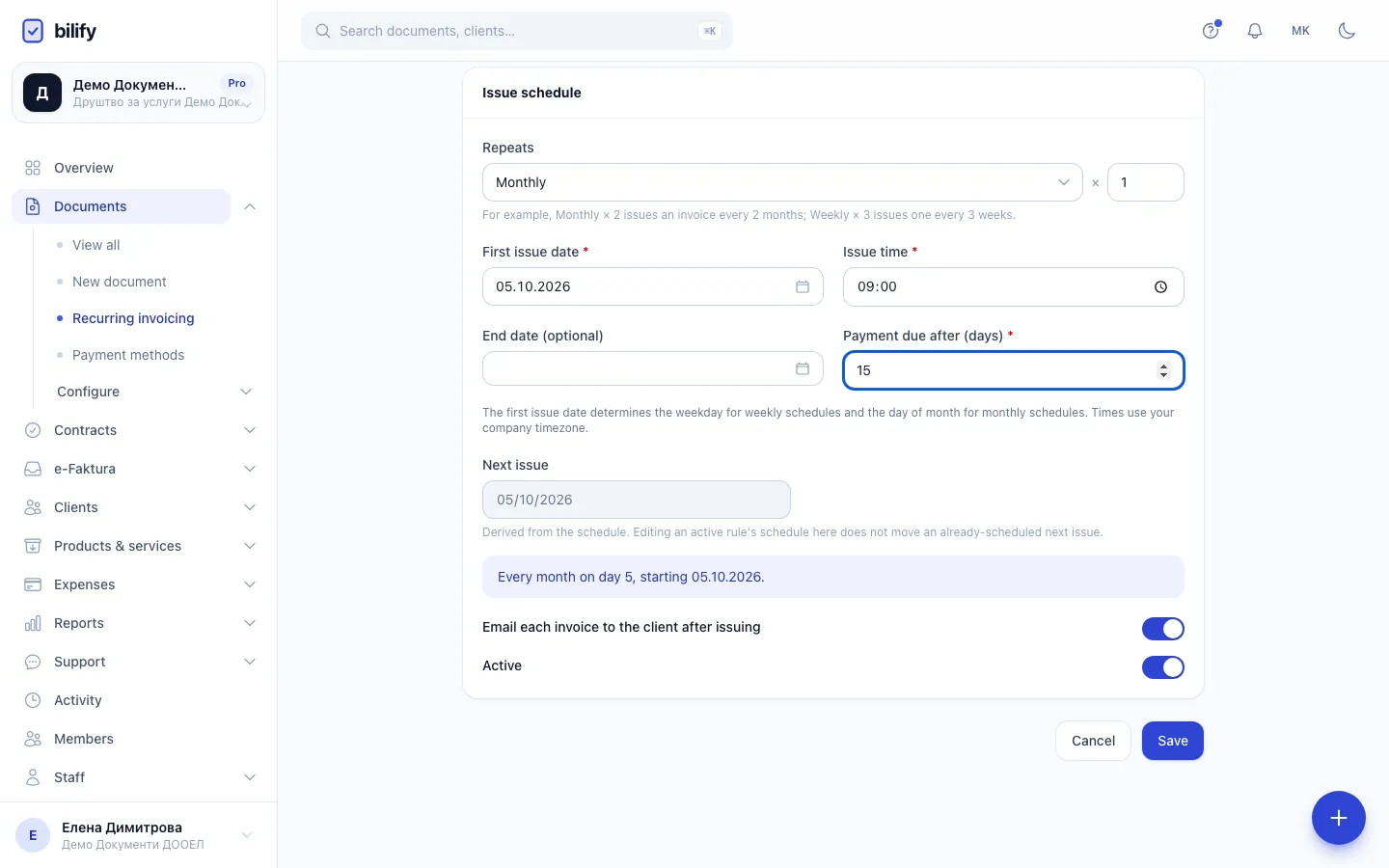Click payment due days stepper arrows
The height and width of the screenshot is (868, 1389).
pos(1164,370)
